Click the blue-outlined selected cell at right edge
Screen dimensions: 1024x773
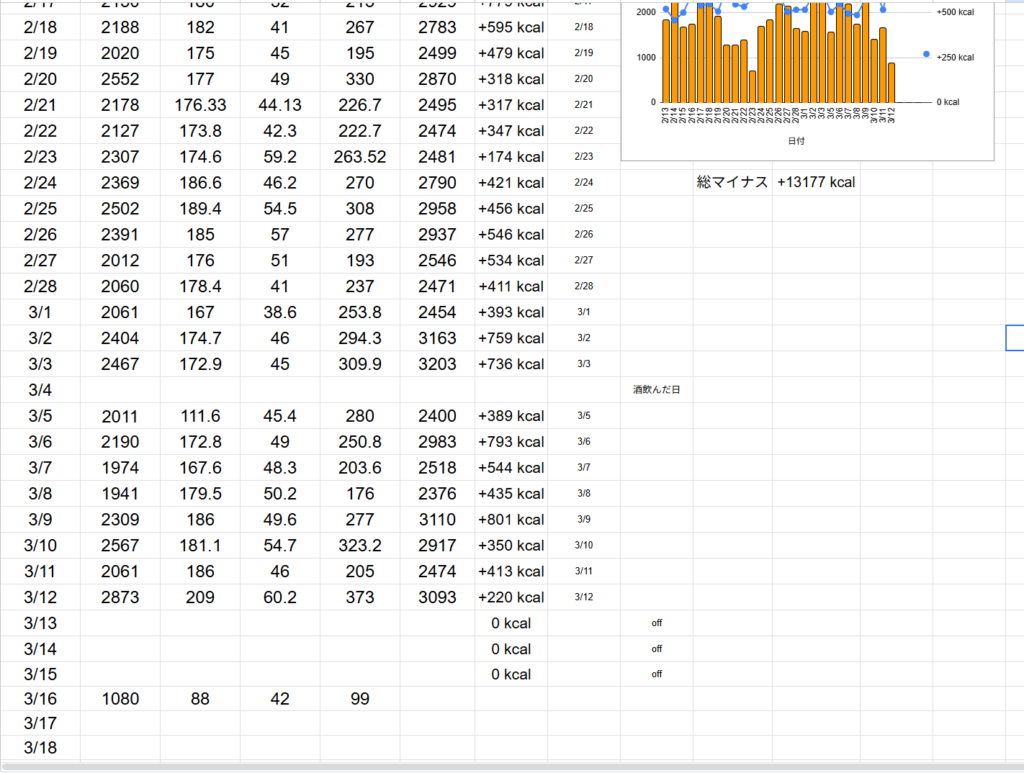tap(1015, 338)
